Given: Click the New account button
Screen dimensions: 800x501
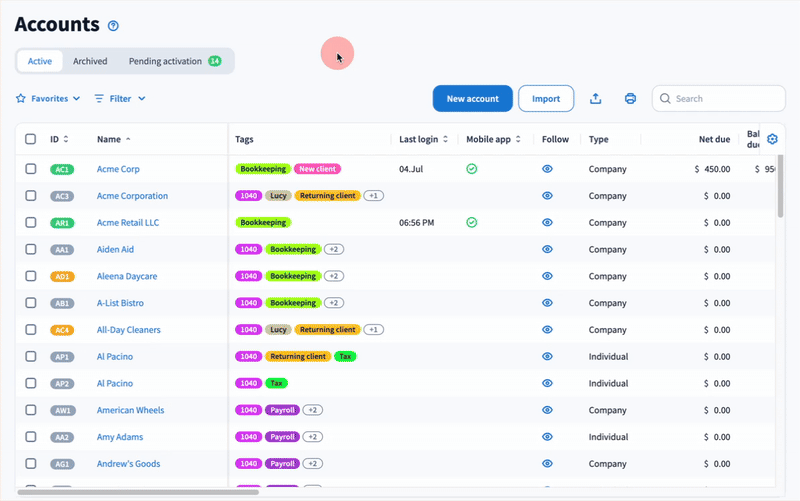Looking at the screenshot, I should (x=472, y=99).
